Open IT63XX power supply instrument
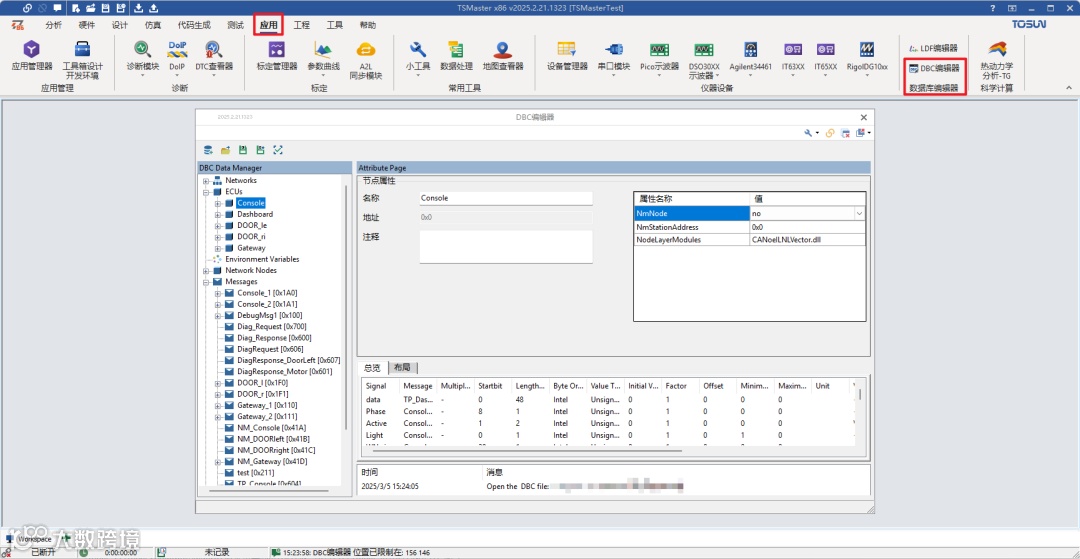 click(793, 56)
